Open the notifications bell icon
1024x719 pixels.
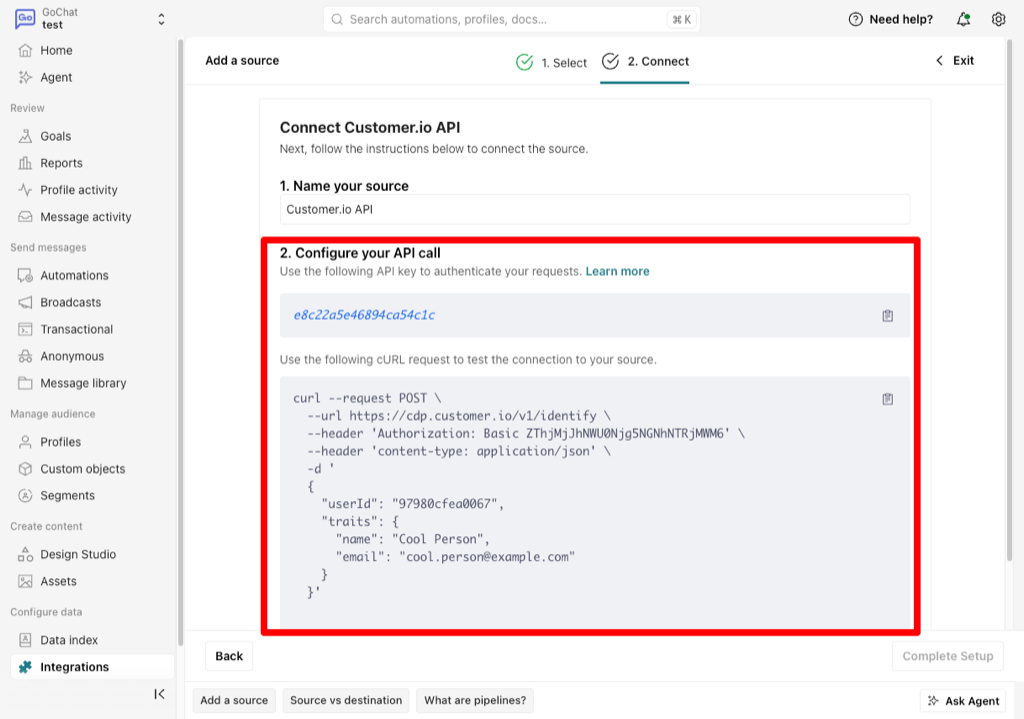(x=963, y=20)
